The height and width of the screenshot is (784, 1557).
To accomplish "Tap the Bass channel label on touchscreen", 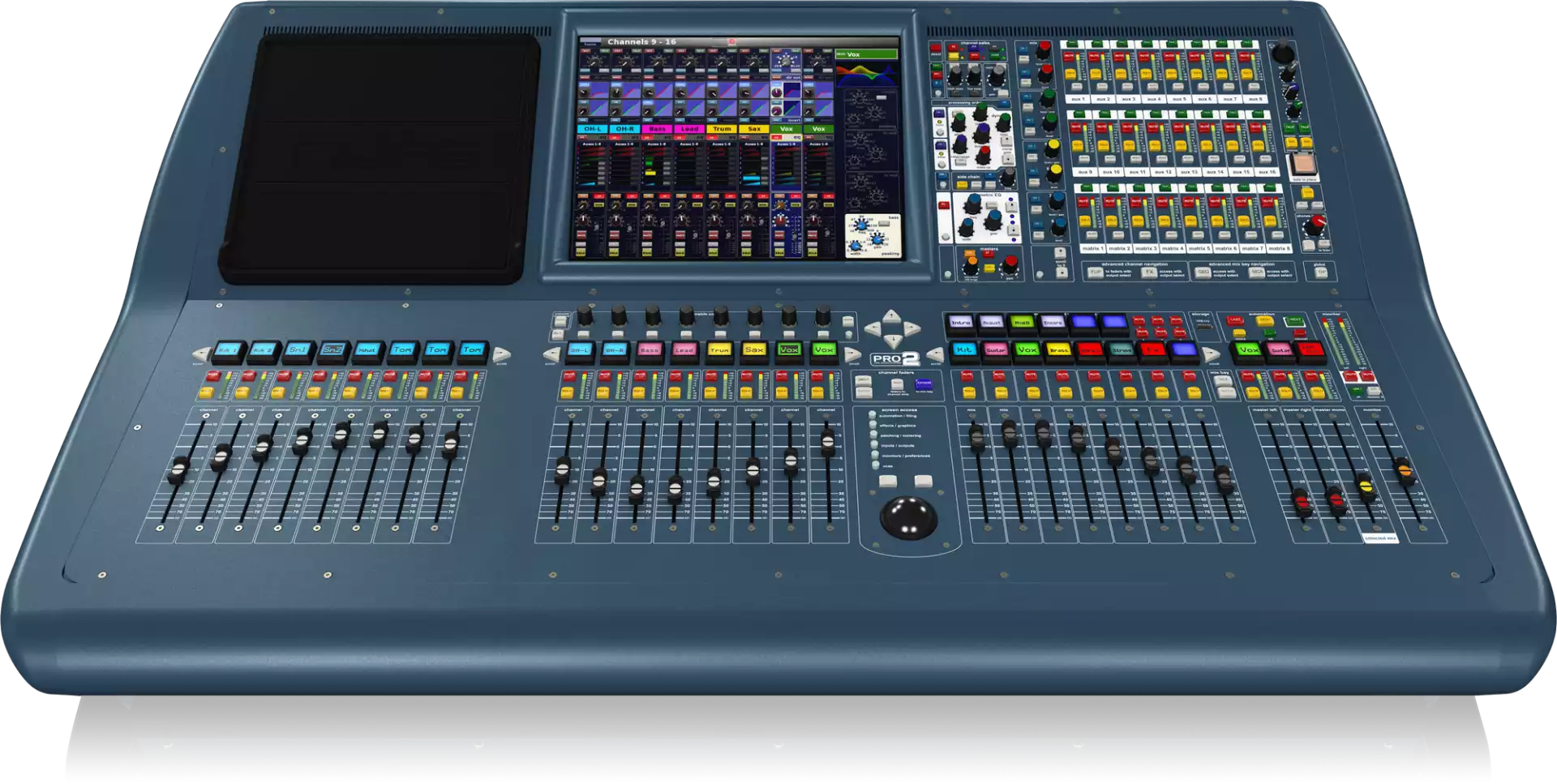I will tap(658, 129).
